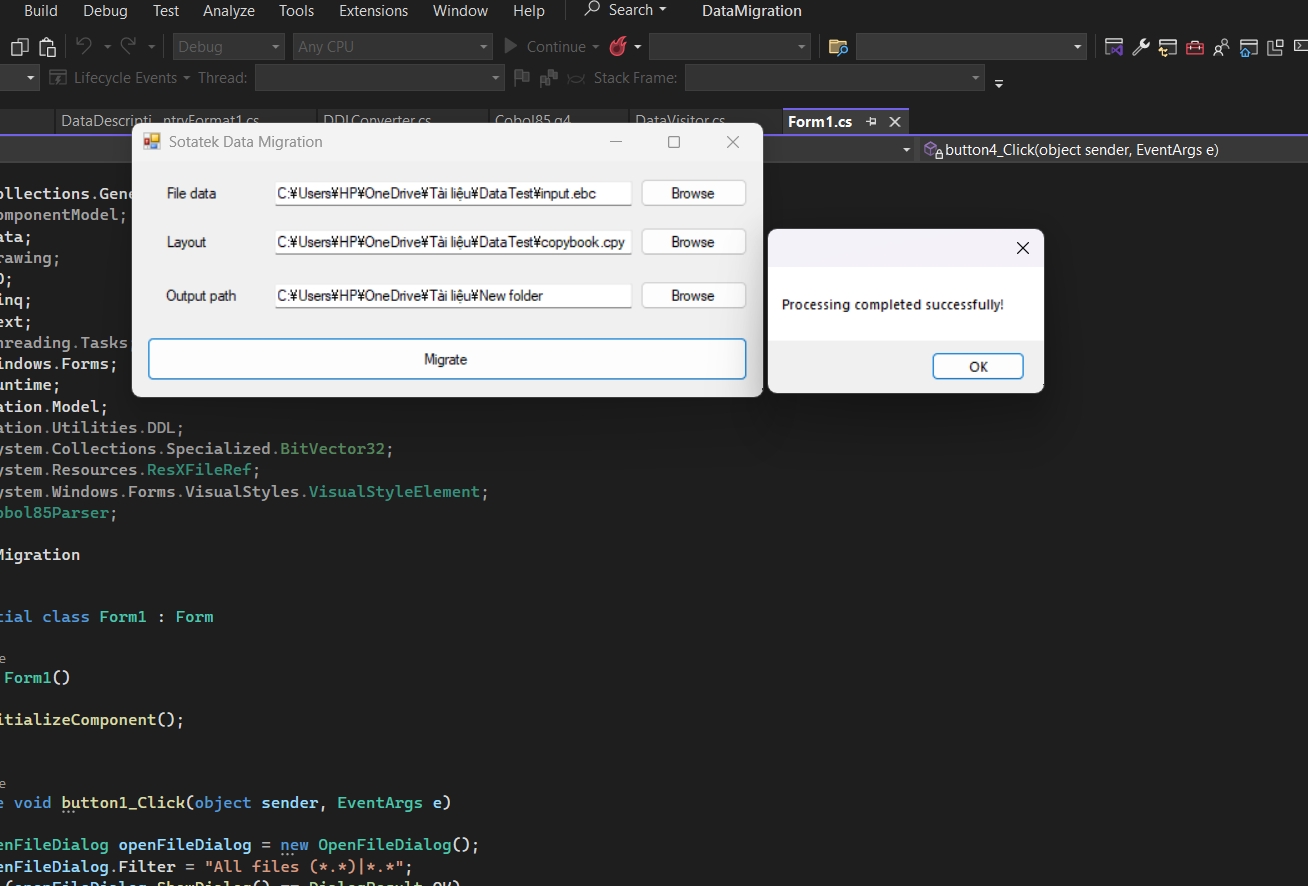Open the Stack Frame dropdown
The height and width of the screenshot is (886, 1308).
[x=834, y=78]
